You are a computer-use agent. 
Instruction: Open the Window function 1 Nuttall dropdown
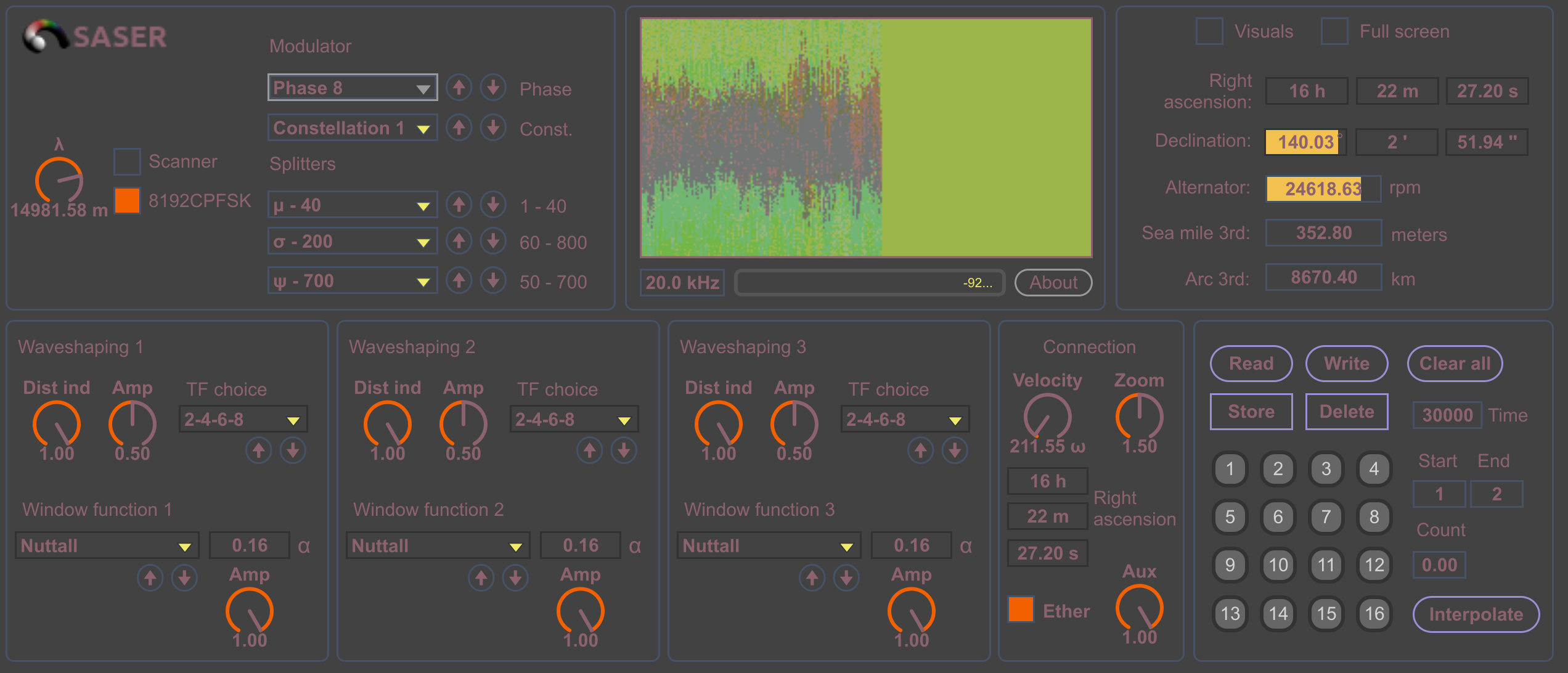point(107,546)
